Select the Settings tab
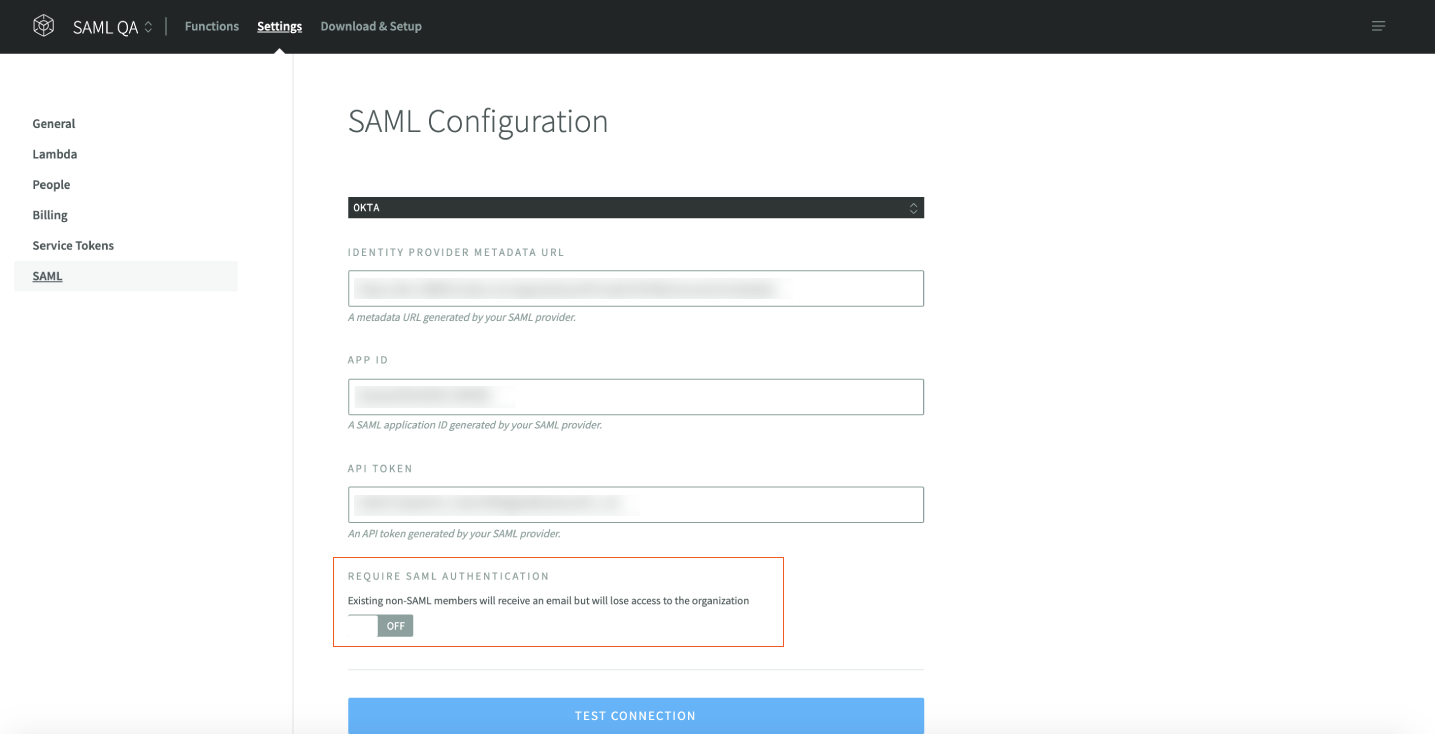1435x734 pixels. [279, 26]
